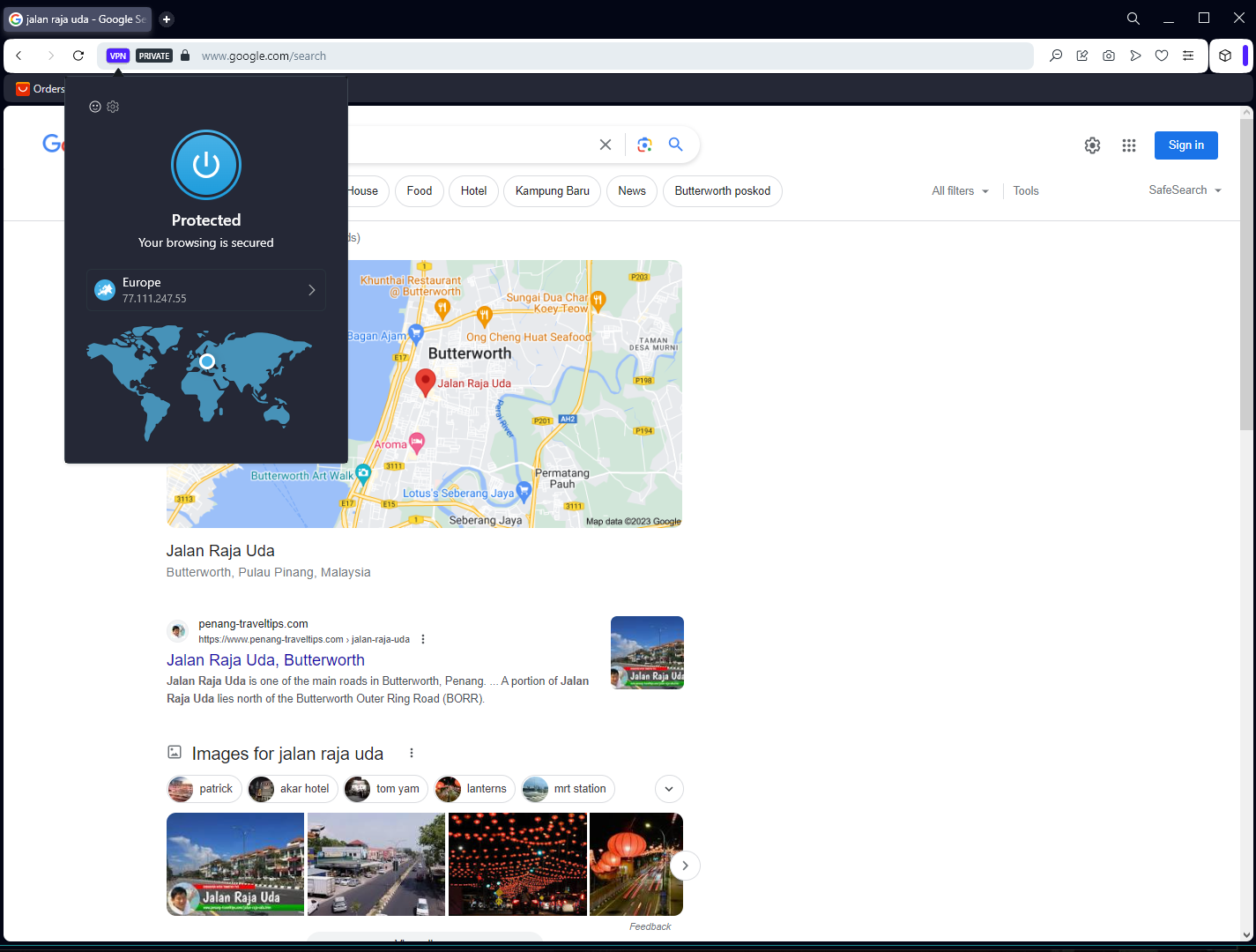Open Google quick settings gear
1256x952 pixels.
pos(1092,145)
